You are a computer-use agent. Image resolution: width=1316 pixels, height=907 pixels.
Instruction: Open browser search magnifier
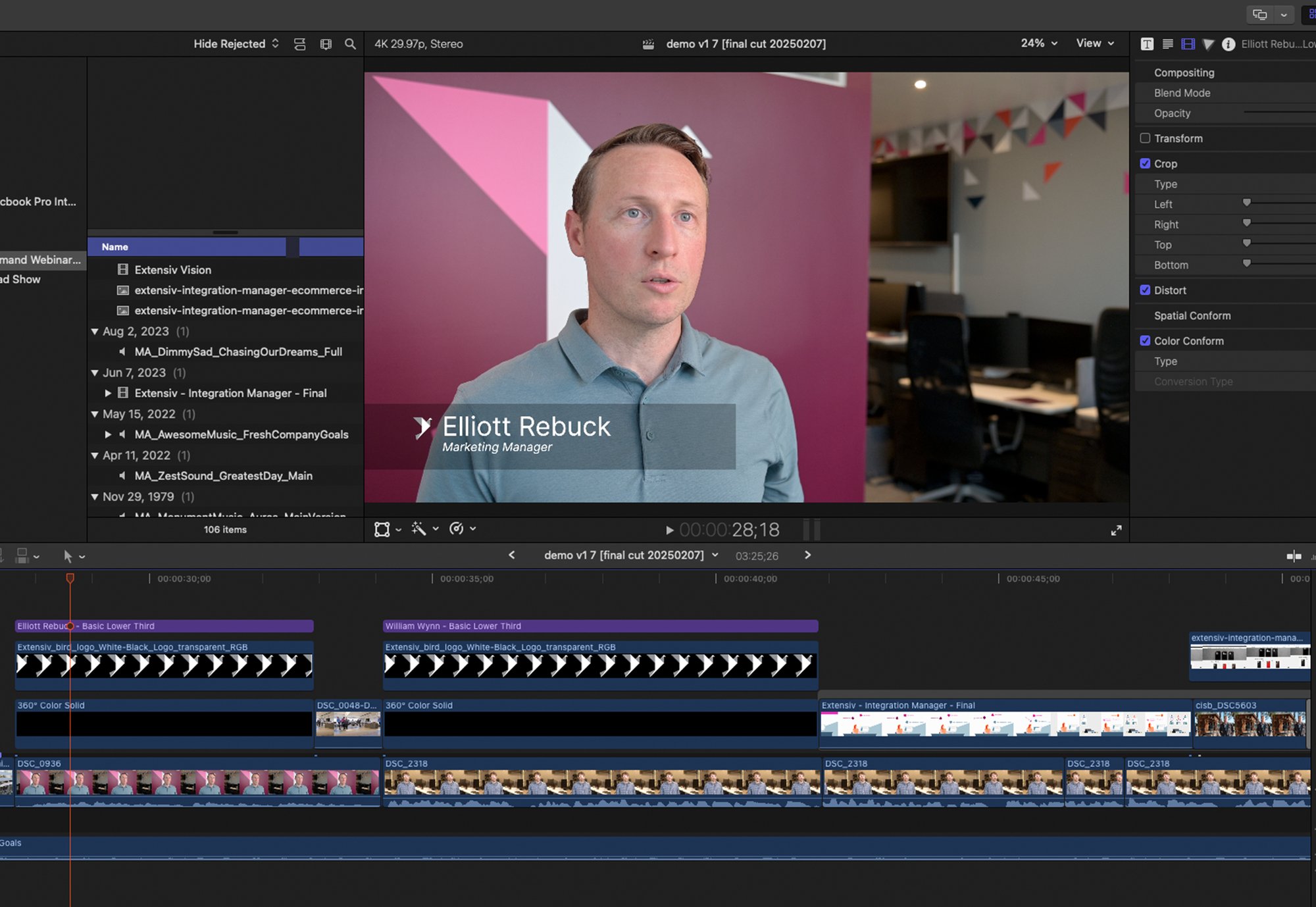(x=350, y=44)
